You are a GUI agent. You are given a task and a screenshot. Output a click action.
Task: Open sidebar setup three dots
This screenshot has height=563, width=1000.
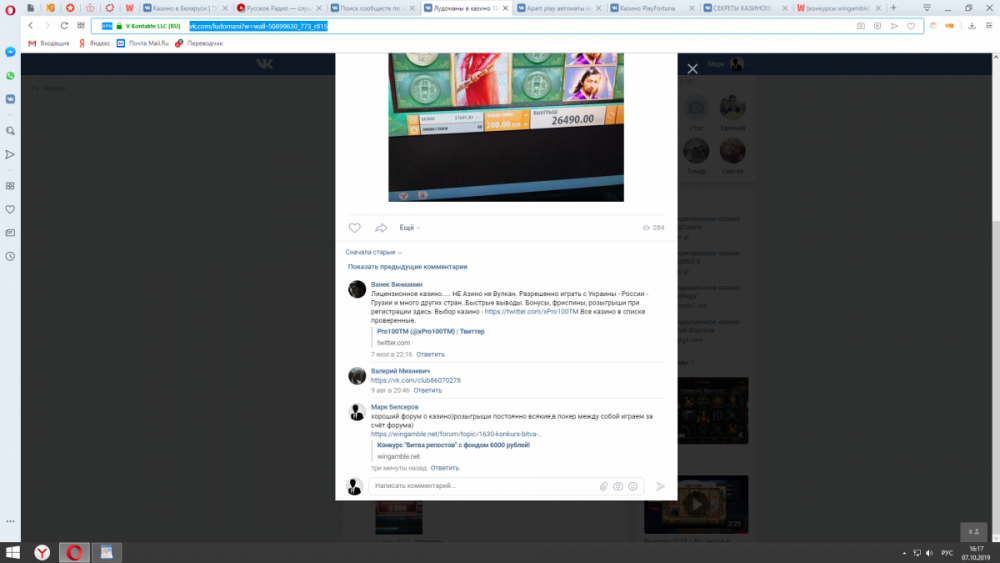pos(10,521)
